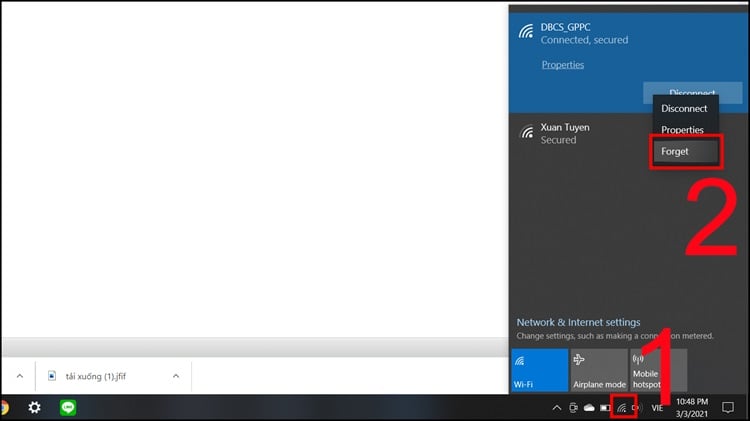The width and height of the screenshot is (750, 421).
Task: Open Network & Internet settings link
Action: pos(578,323)
